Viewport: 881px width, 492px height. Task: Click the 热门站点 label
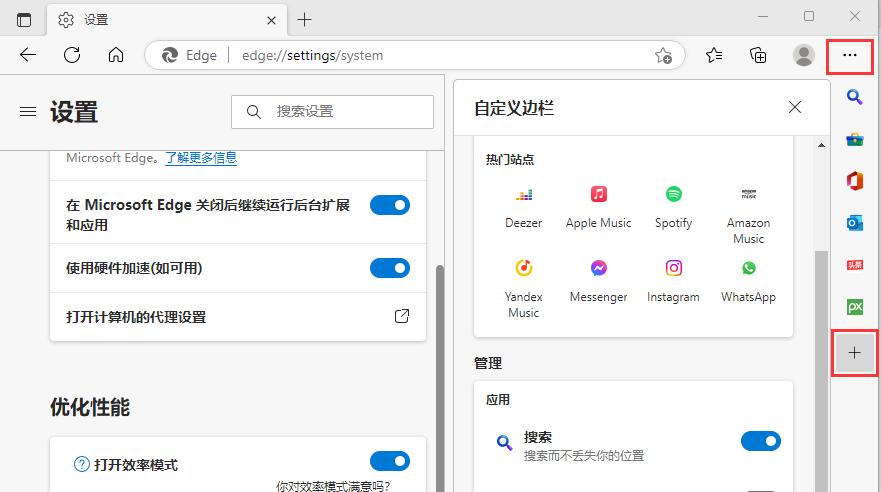pyautogui.click(x=510, y=160)
